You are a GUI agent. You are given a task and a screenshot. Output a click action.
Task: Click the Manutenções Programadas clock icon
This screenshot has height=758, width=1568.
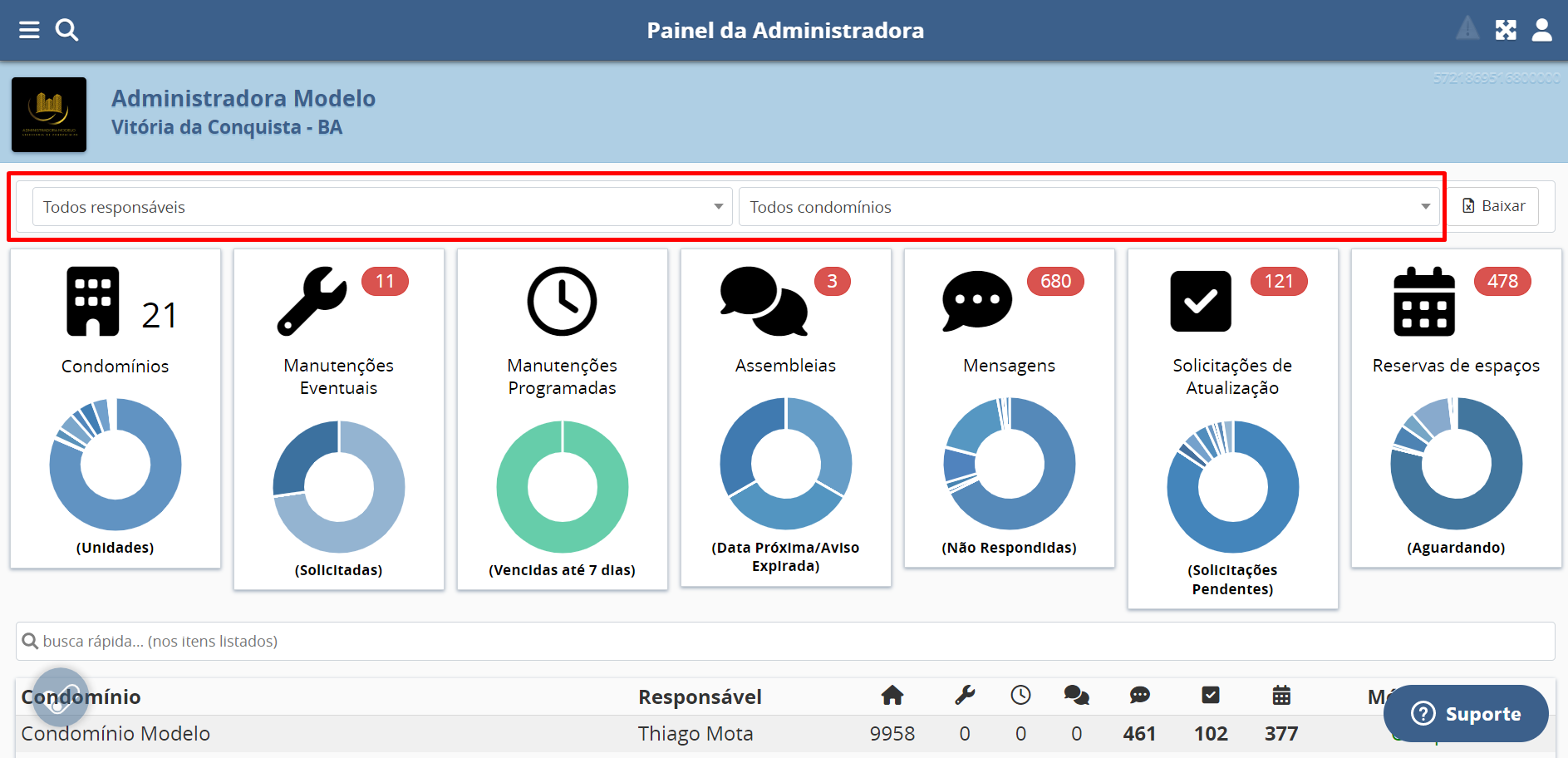point(562,301)
